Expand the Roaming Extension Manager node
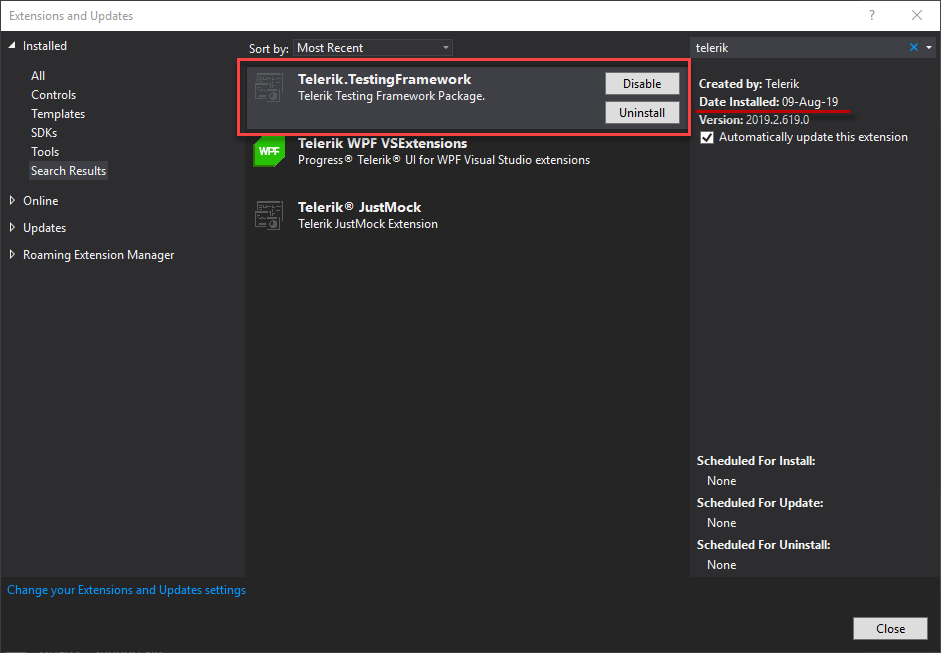 [12, 254]
